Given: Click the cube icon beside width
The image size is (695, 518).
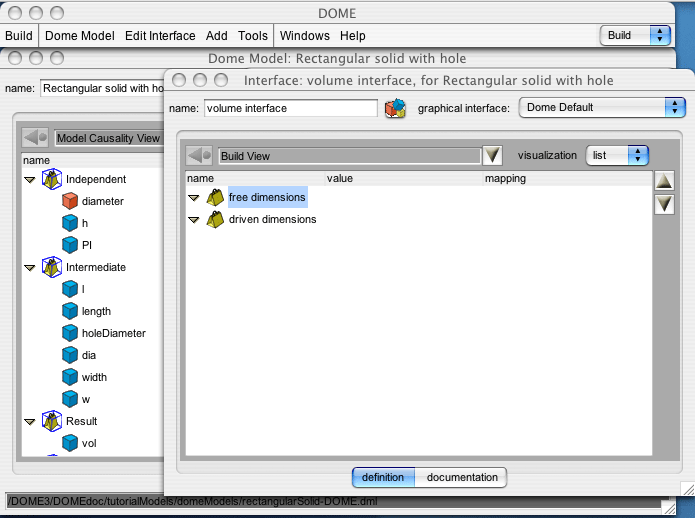Looking at the screenshot, I should coord(70,377).
